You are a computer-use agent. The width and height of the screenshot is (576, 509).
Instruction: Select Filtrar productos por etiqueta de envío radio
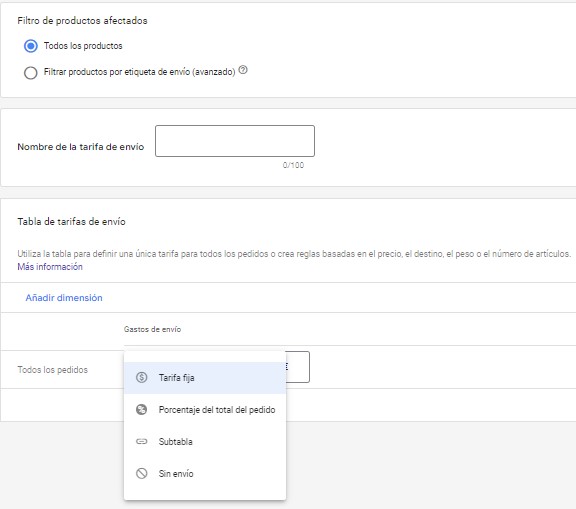(30, 72)
